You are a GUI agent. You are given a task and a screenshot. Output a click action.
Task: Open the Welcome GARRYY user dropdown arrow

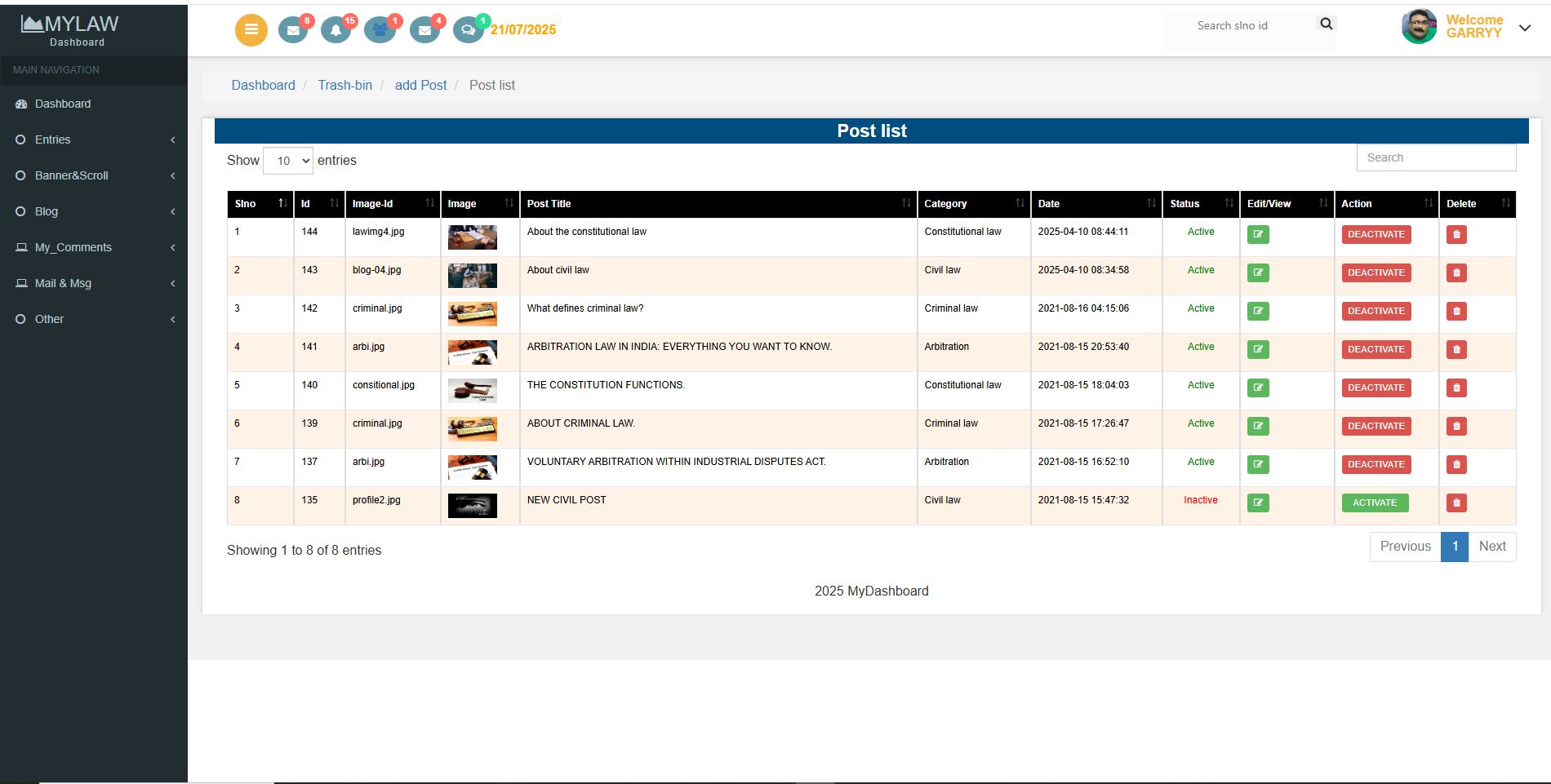[1525, 28]
